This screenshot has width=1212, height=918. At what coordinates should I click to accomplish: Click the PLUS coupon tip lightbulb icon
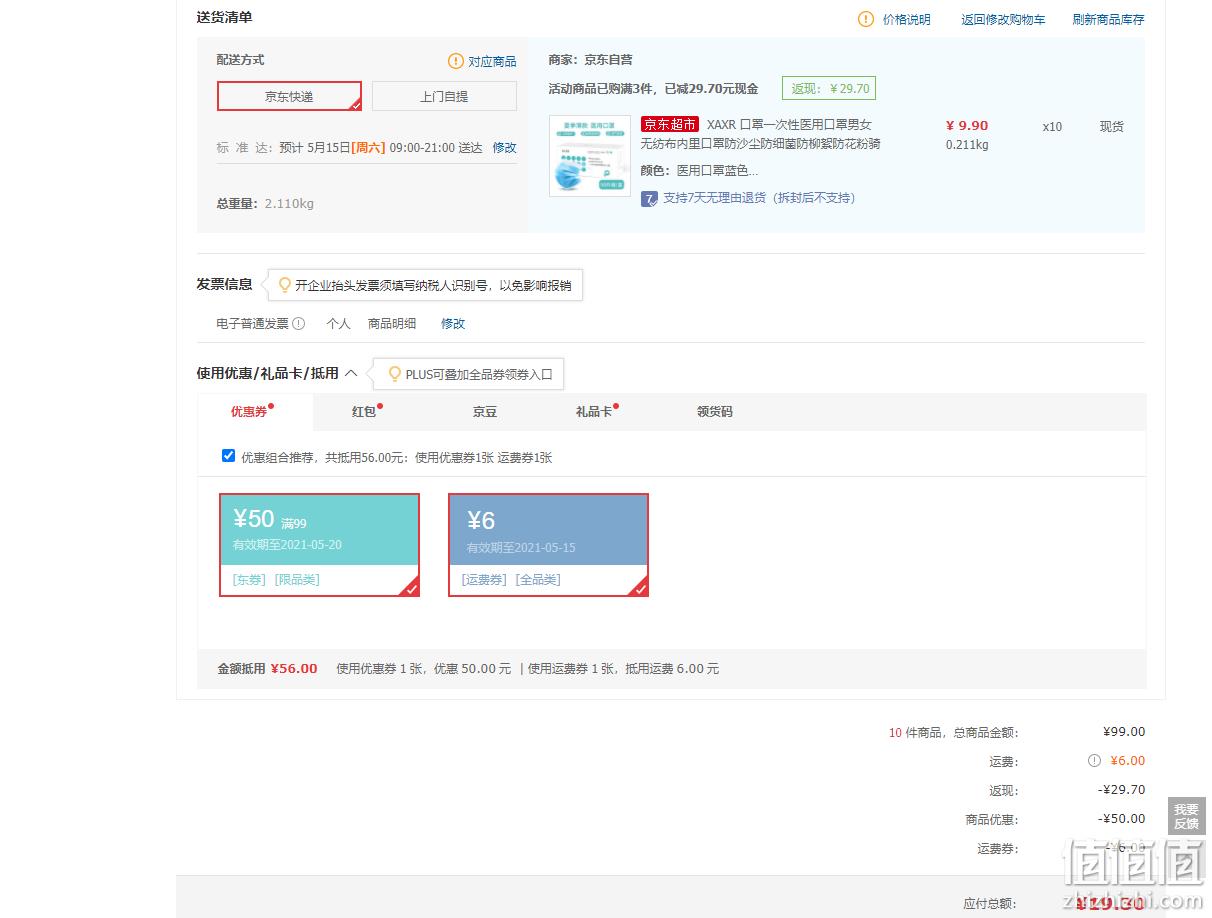pos(394,374)
